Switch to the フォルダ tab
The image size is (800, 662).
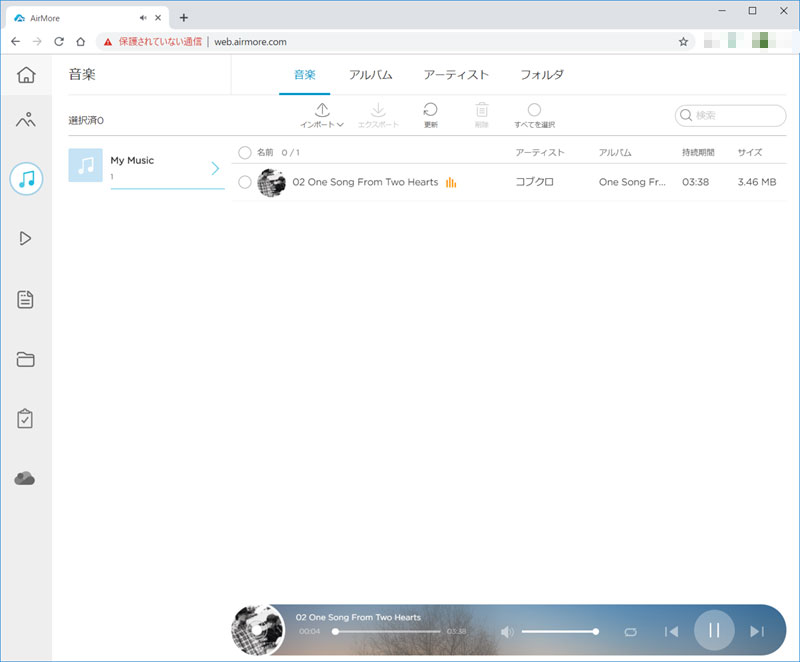pyautogui.click(x=542, y=75)
